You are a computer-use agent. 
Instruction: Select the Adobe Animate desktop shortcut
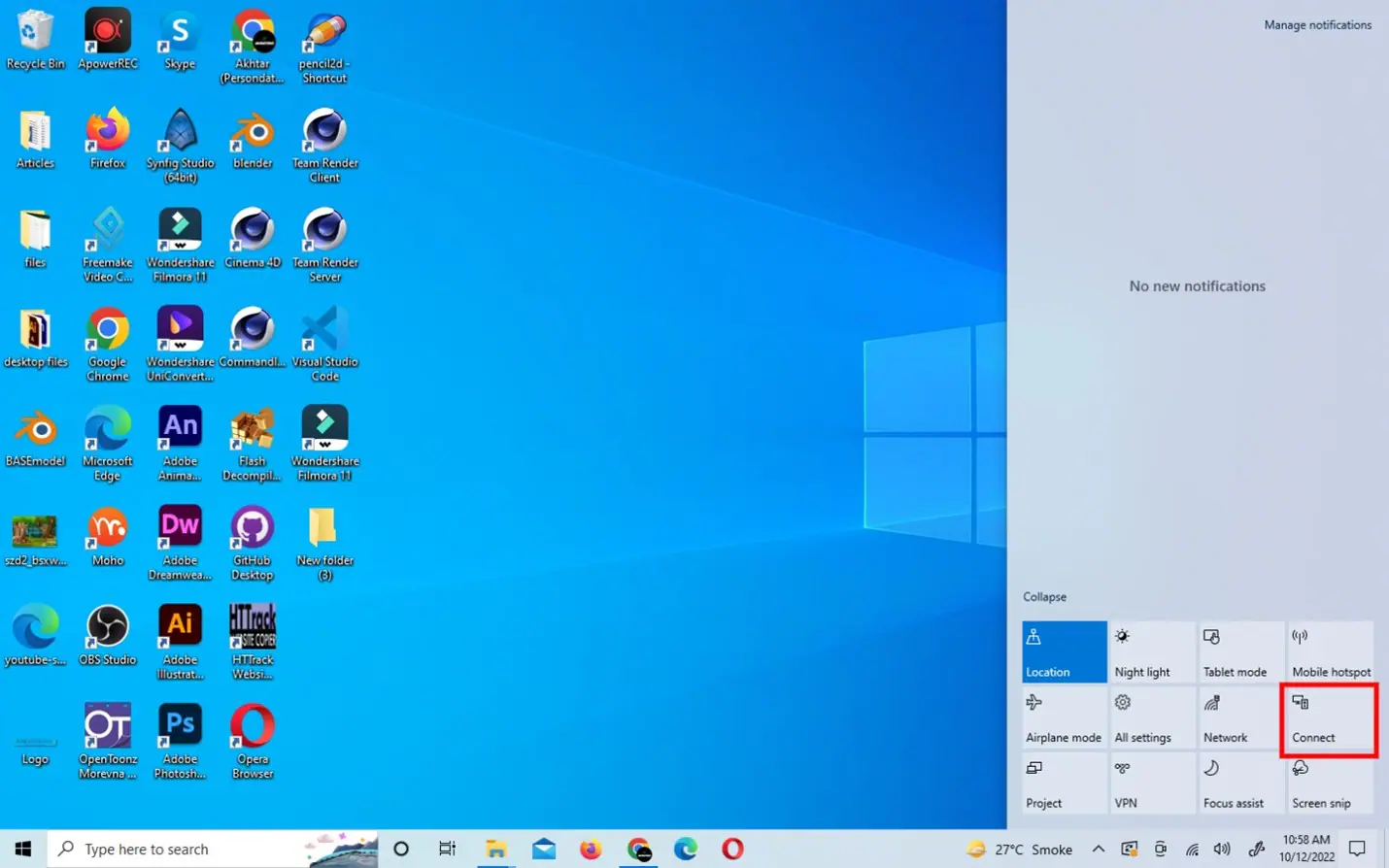(180, 444)
